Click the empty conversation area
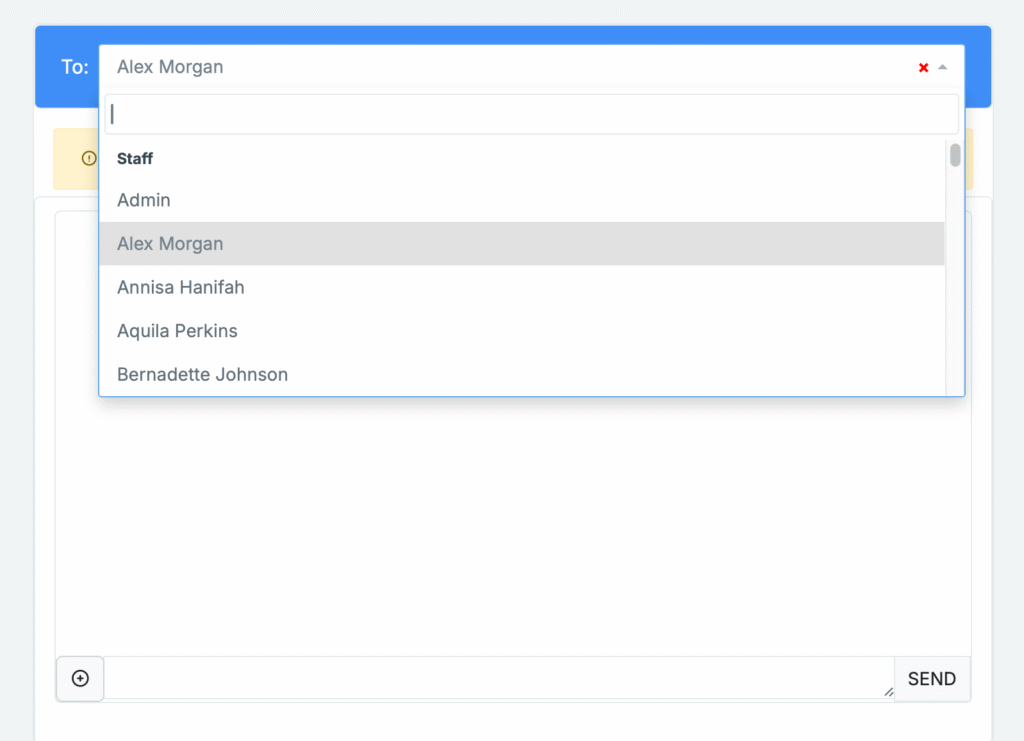The height and width of the screenshot is (741, 1024). coord(512,520)
